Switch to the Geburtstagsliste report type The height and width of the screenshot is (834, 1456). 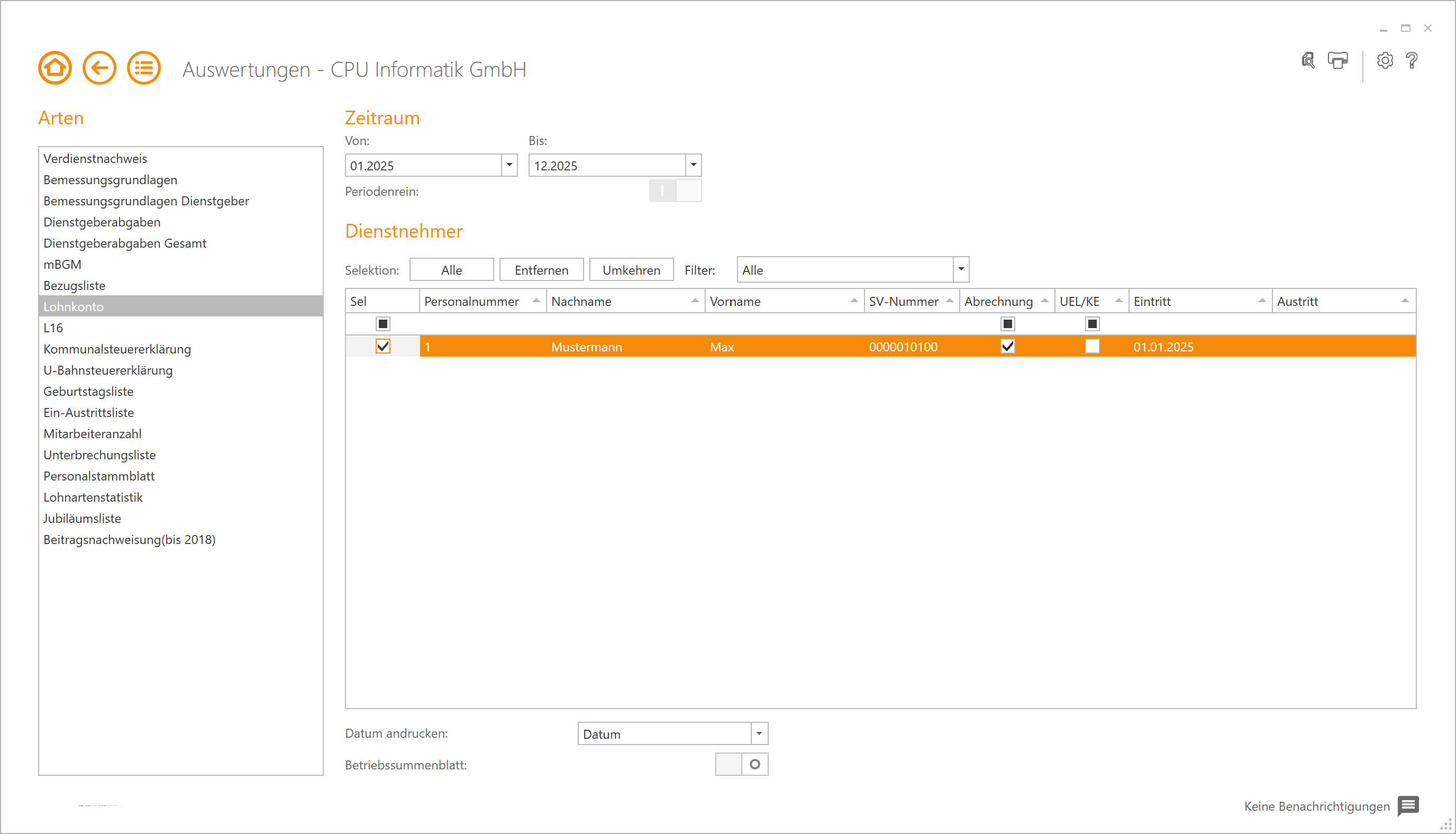(88, 391)
